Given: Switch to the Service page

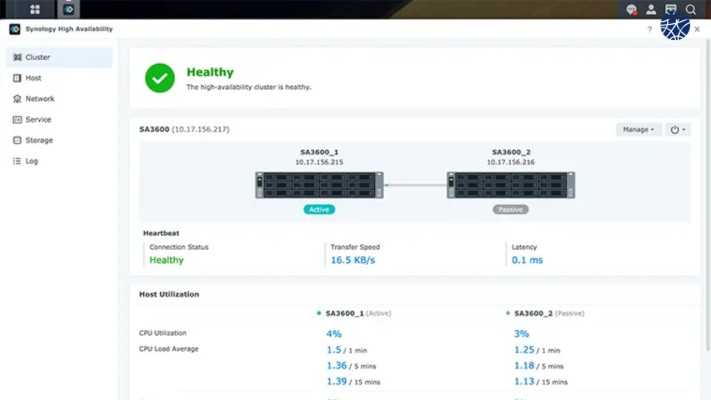Looking at the screenshot, I should (x=59, y=120).
